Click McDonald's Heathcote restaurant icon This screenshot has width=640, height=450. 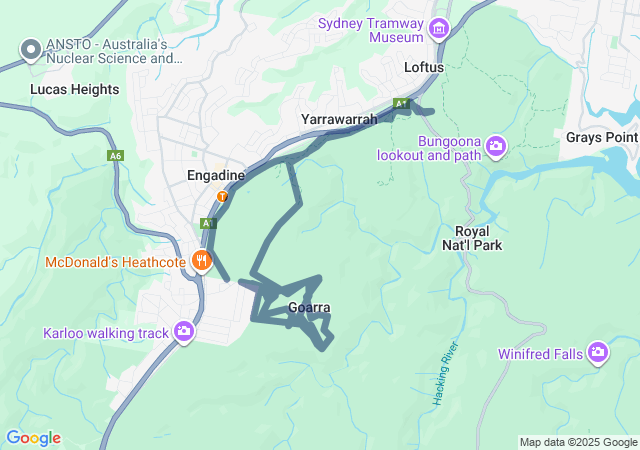pos(201,260)
